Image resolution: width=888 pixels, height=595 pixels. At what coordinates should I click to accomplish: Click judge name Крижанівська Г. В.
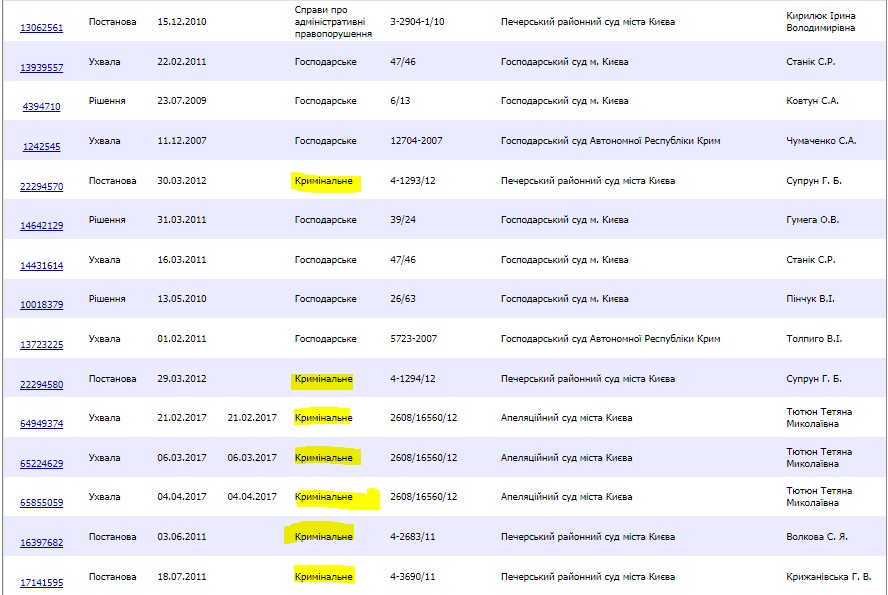pyautogui.click(x=829, y=577)
